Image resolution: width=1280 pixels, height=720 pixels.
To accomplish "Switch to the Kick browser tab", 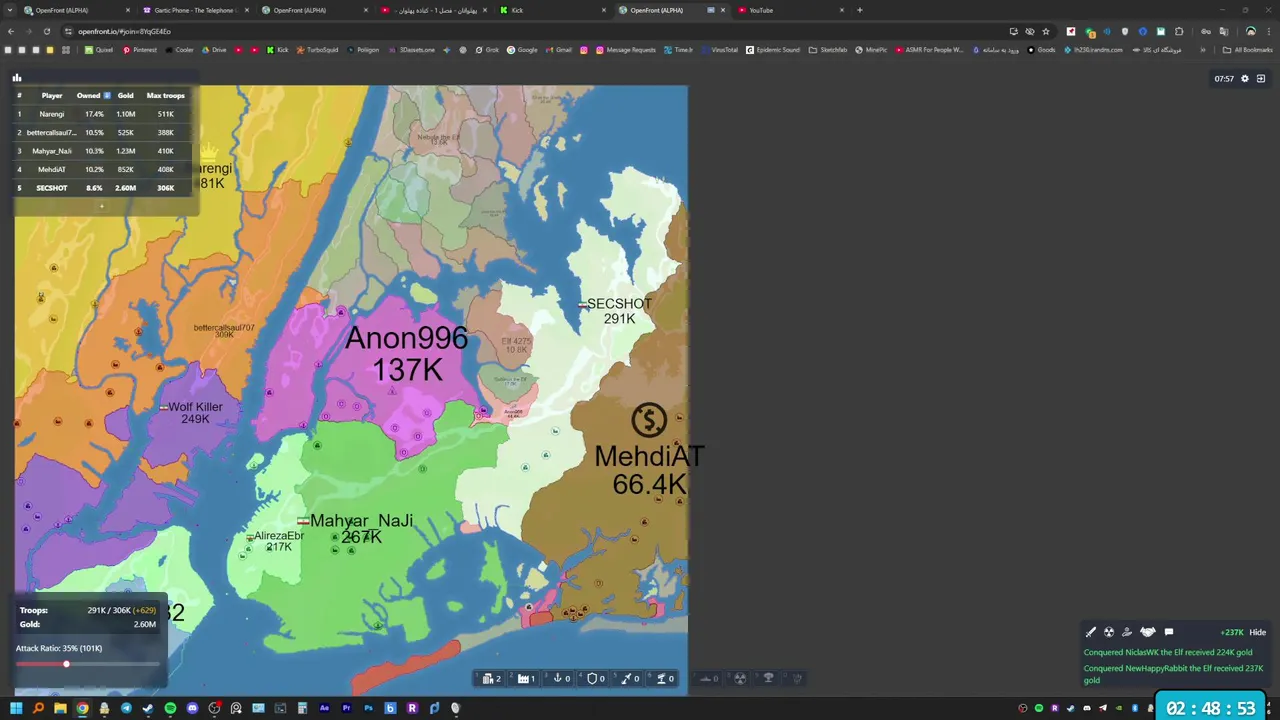I will [552, 10].
